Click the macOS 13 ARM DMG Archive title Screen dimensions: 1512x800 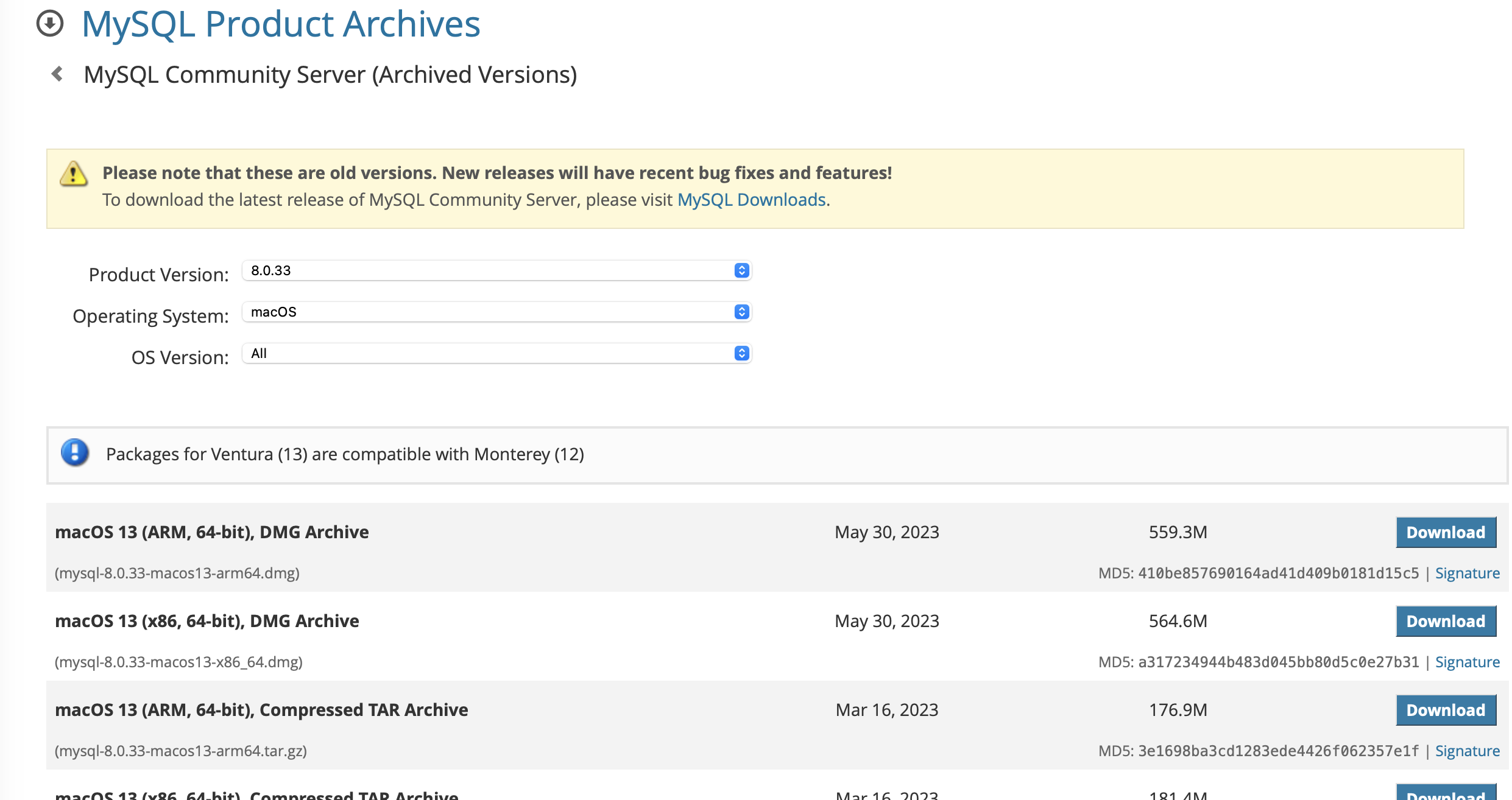(211, 532)
